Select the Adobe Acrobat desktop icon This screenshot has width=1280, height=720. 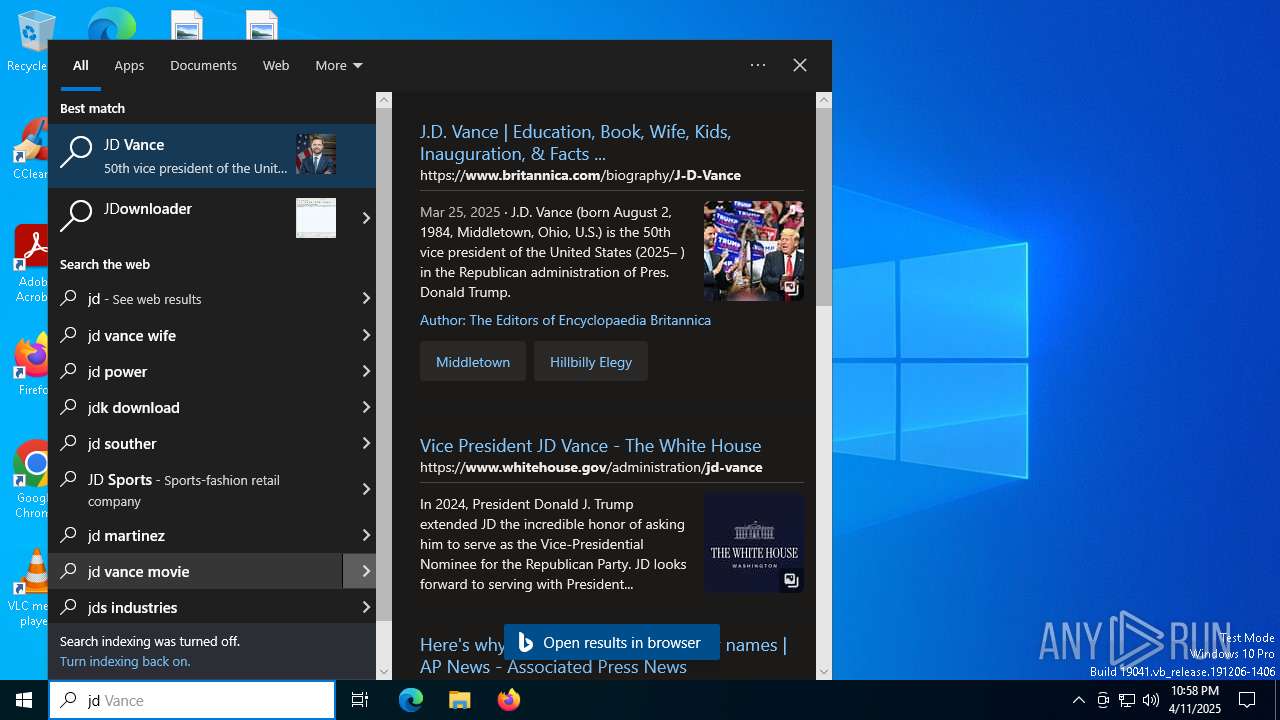[31, 264]
